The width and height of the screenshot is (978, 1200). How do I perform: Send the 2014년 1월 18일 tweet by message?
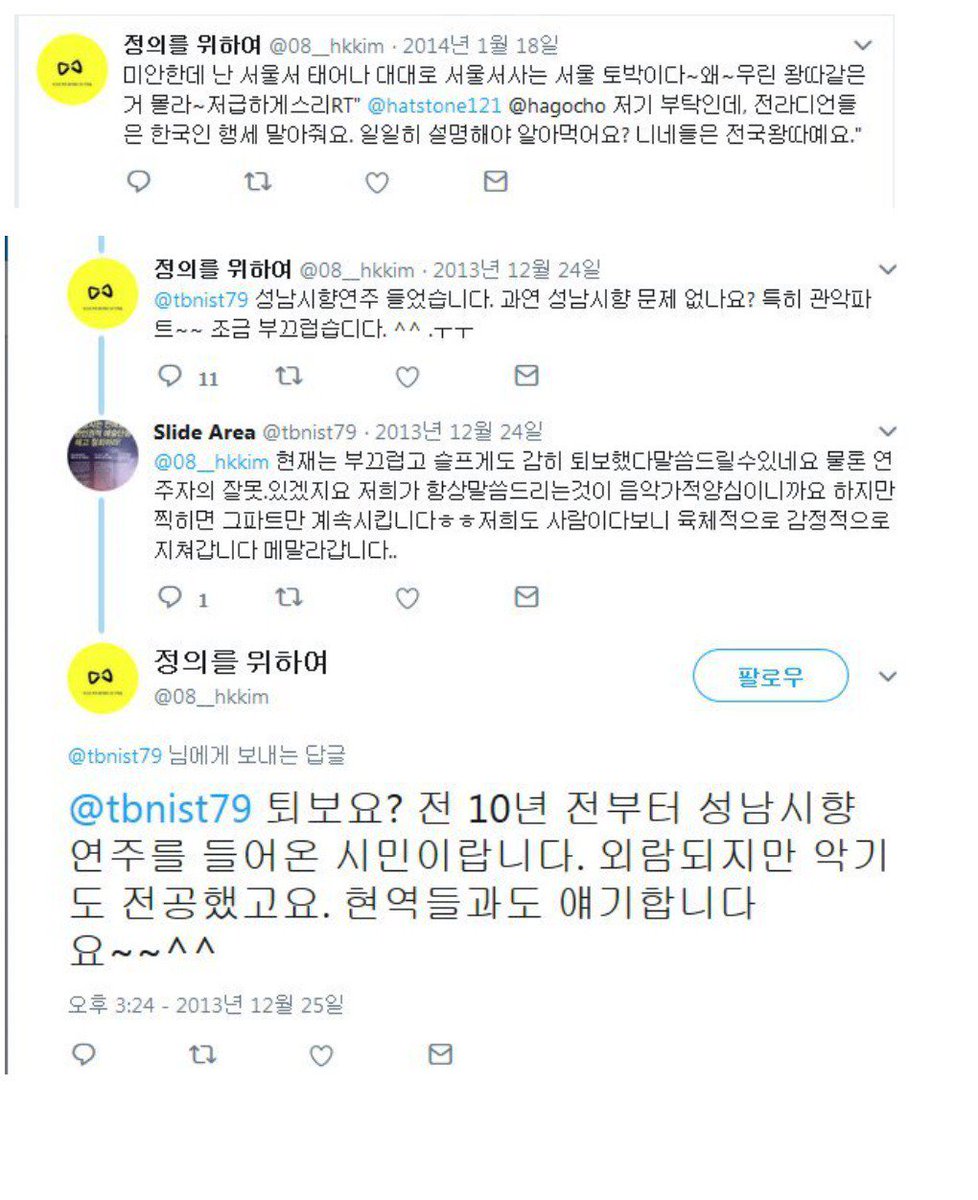click(495, 182)
